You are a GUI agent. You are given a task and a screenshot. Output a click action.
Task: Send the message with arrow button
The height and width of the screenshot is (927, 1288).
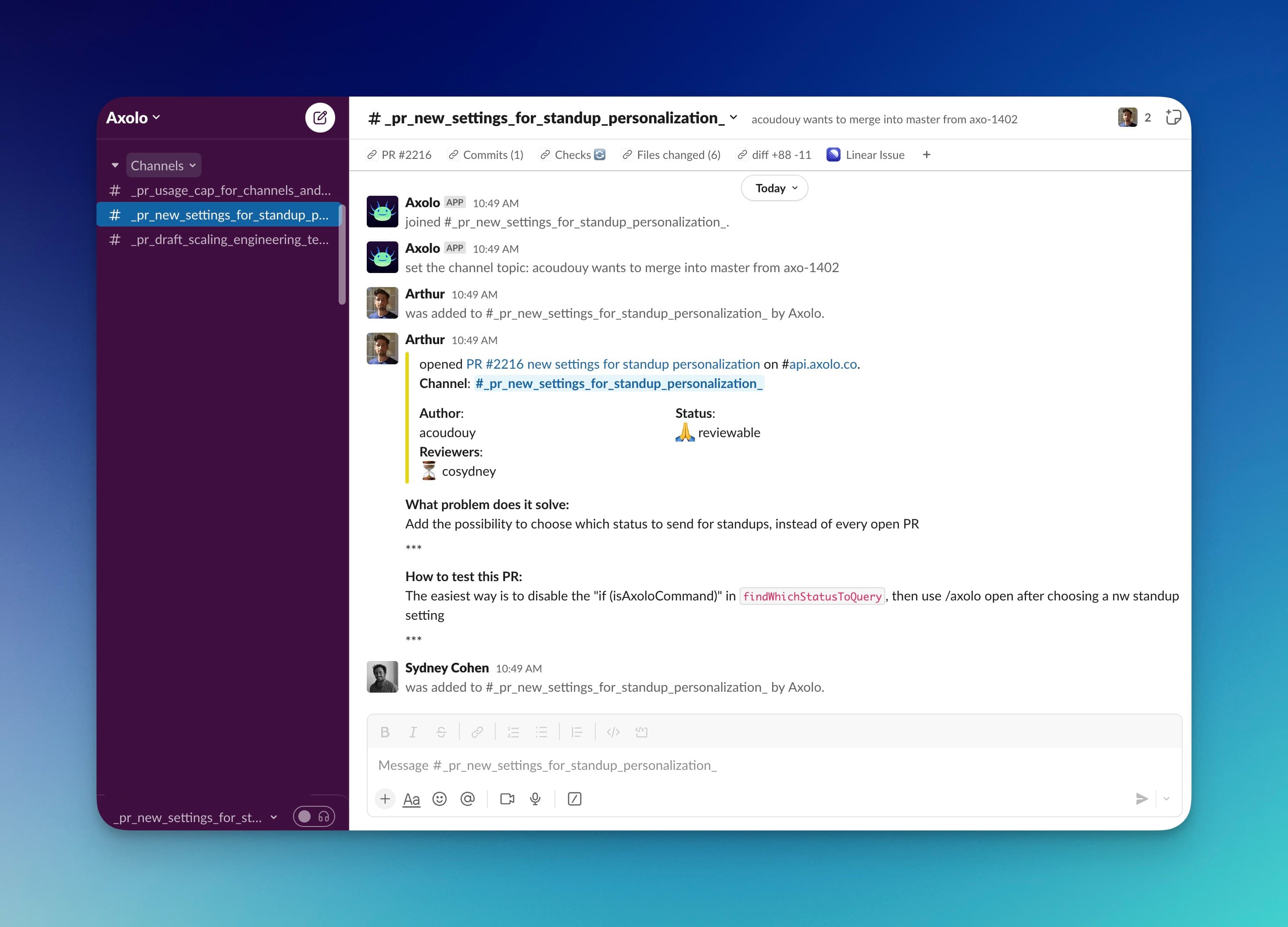coord(1141,799)
